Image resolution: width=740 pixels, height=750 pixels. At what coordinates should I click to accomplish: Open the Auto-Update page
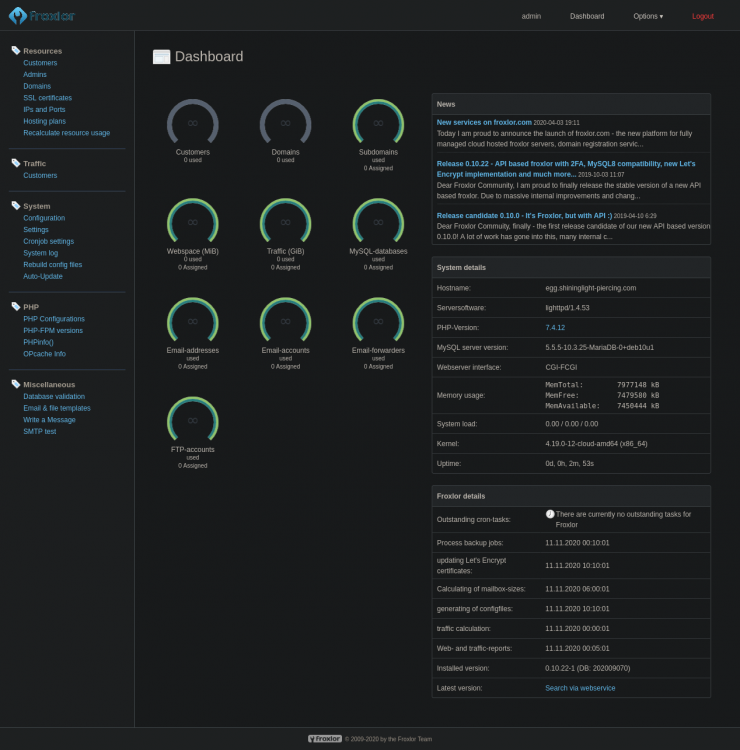[43, 276]
